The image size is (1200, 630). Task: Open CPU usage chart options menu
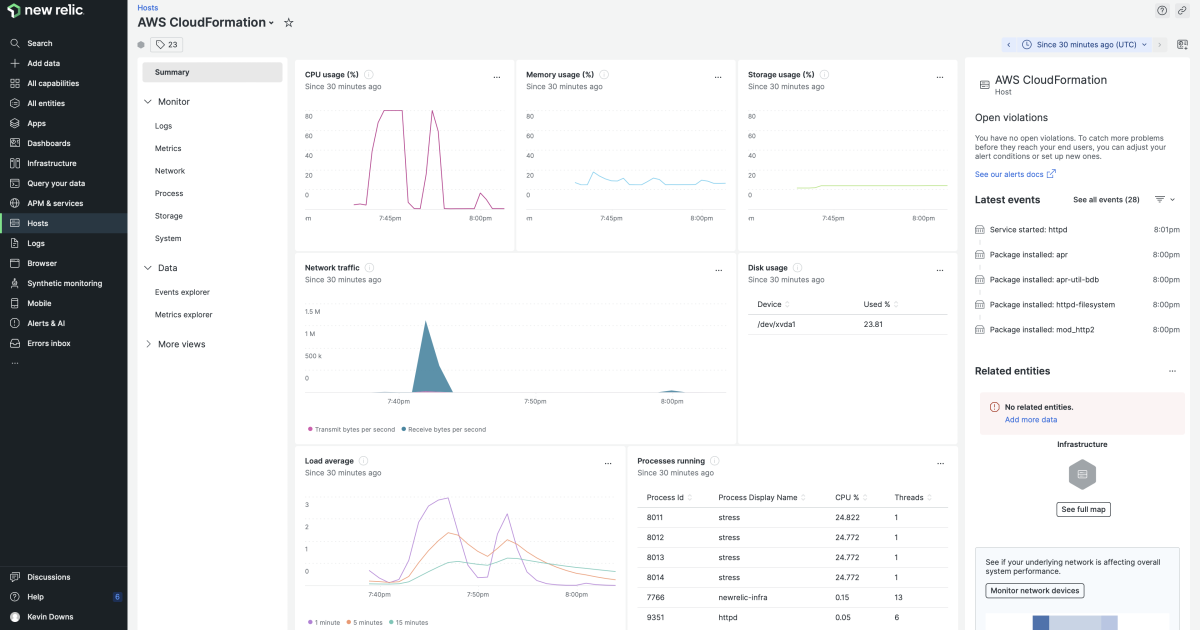coord(497,77)
